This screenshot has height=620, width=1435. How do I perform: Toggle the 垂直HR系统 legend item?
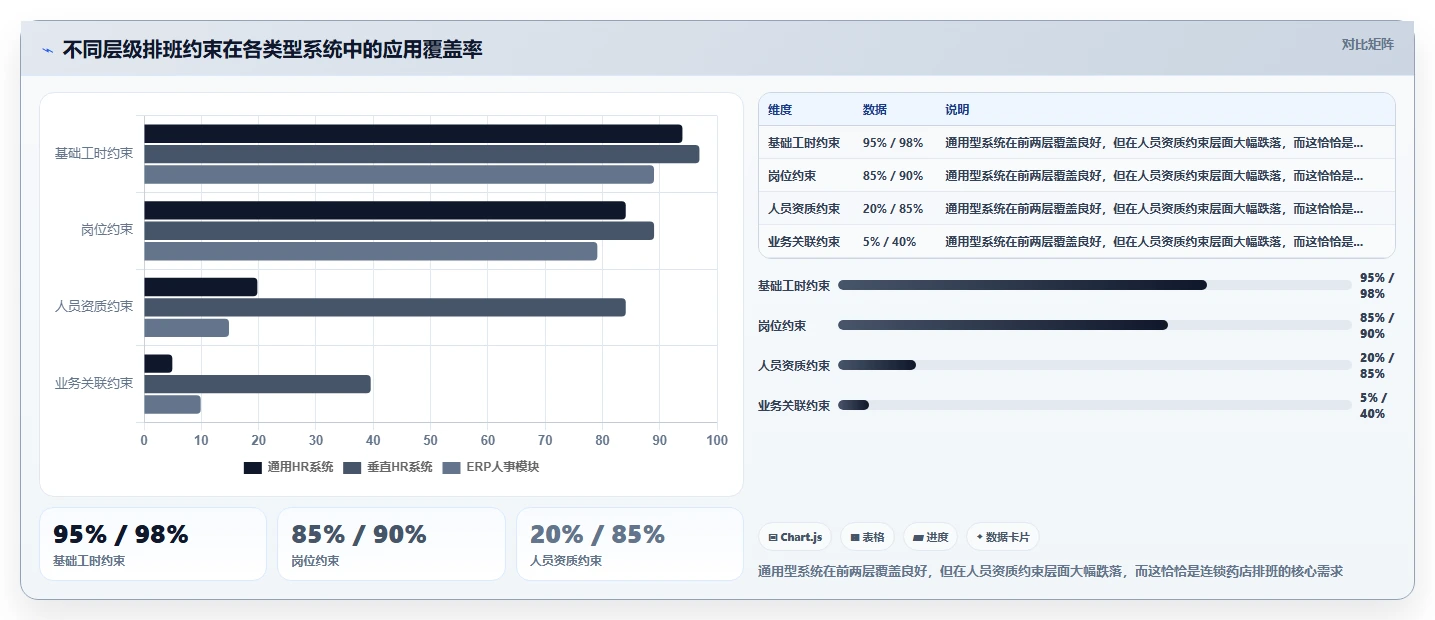pos(388,467)
